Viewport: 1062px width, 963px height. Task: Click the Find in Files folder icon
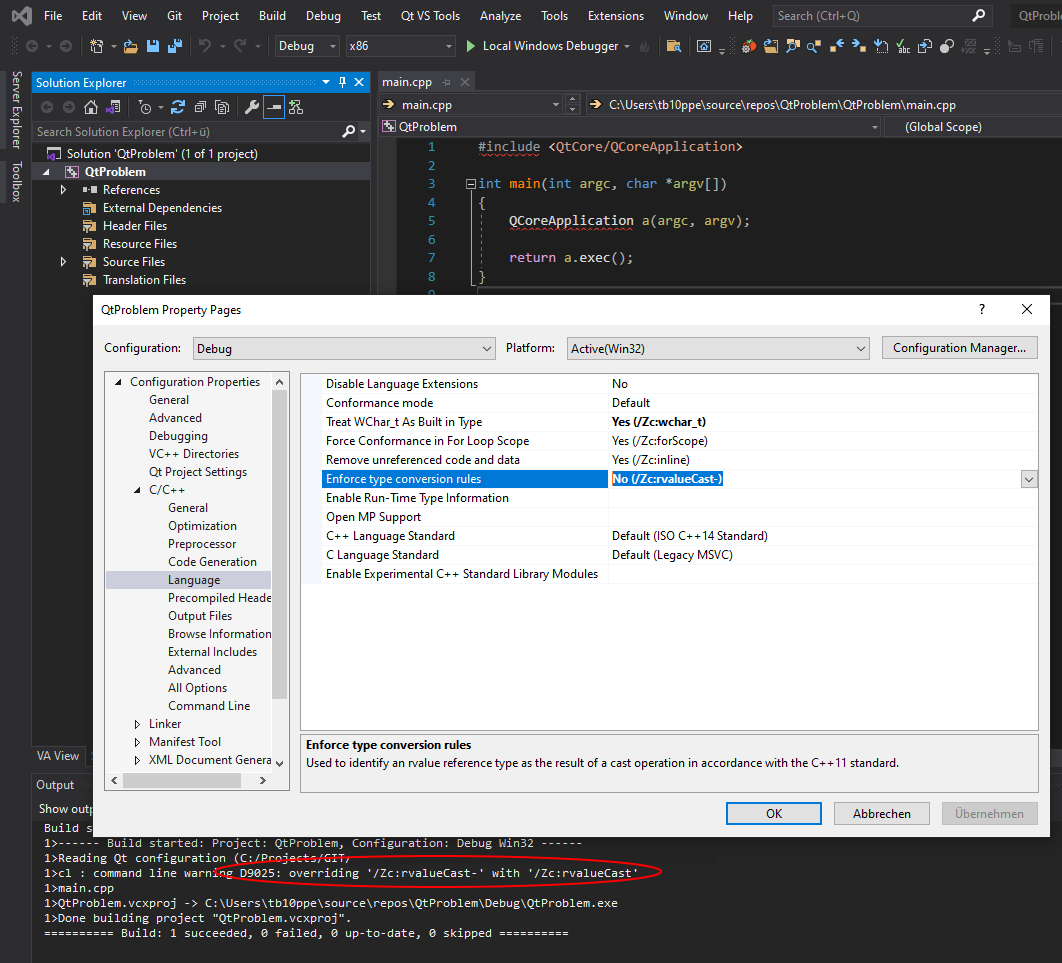point(673,46)
